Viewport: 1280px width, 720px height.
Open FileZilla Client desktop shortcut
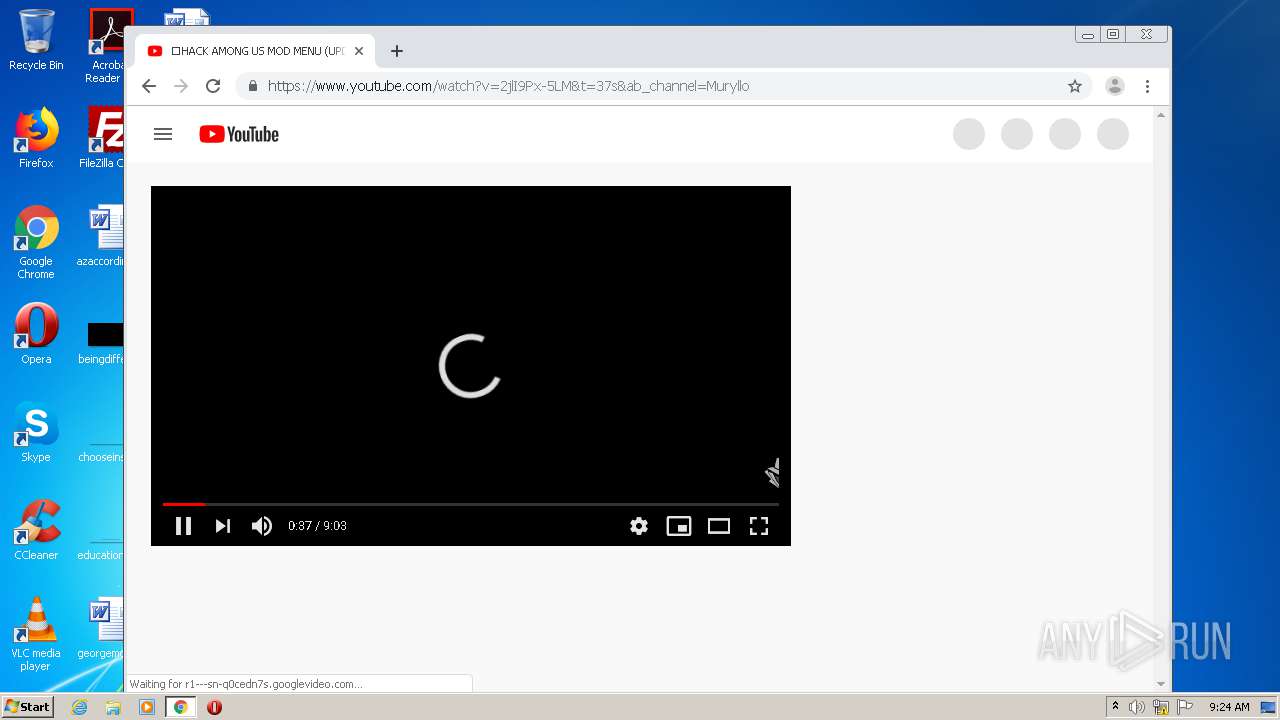click(102, 138)
